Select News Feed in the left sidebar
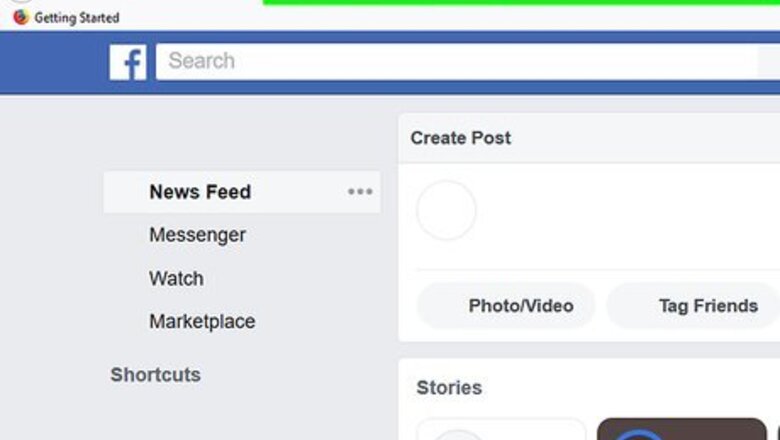 click(x=200, y=192)
